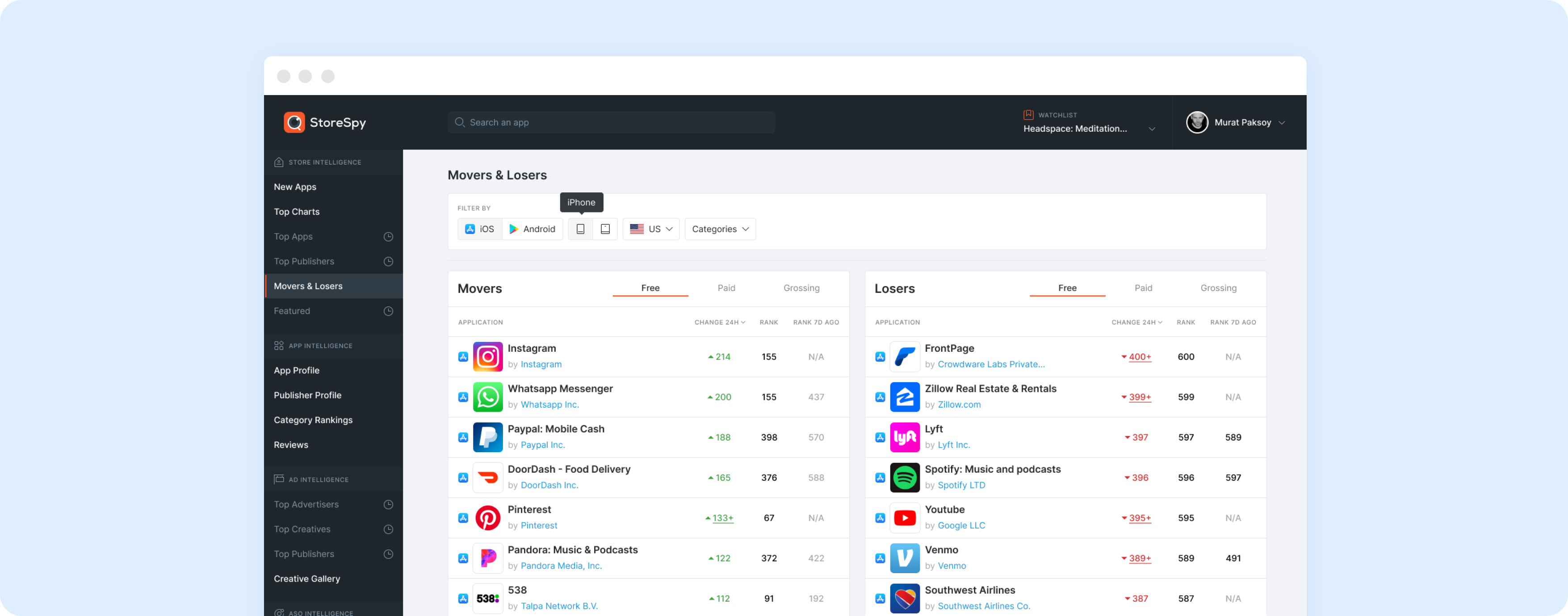Click the search magnifier icon
The image size is (1568, 616).
(x=460, y=122)
